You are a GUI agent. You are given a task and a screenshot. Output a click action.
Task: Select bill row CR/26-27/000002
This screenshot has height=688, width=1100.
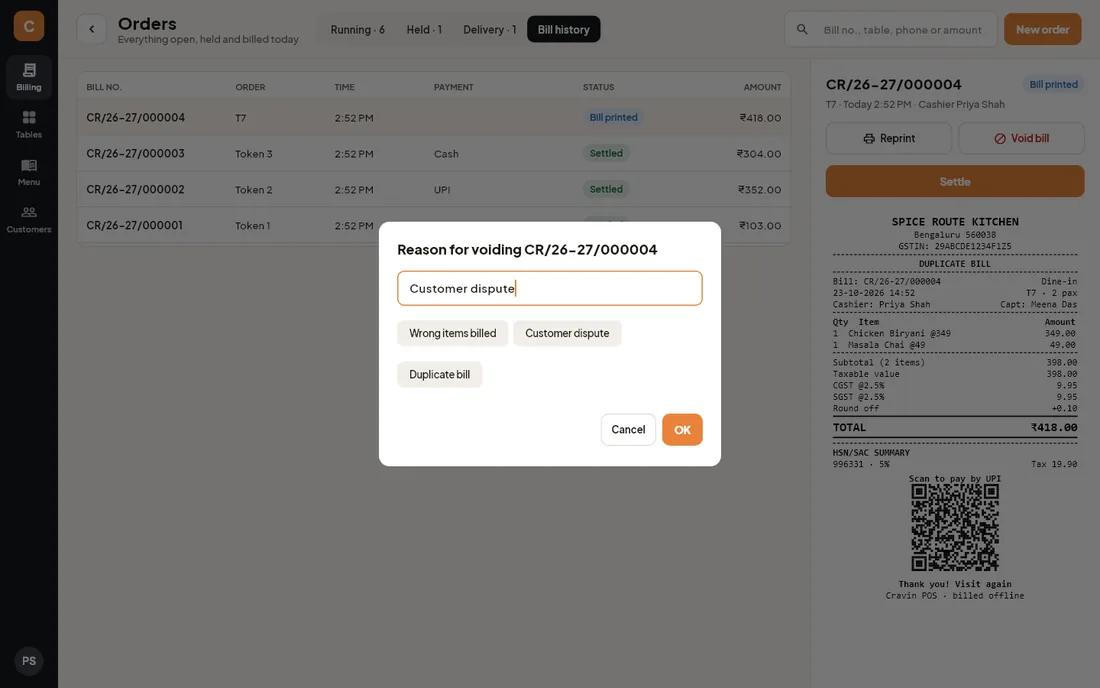[434, 189]
